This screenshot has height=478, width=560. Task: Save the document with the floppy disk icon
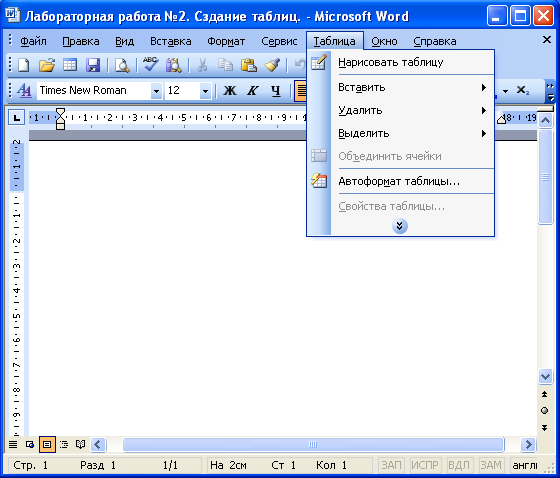[x=93, y=65]
